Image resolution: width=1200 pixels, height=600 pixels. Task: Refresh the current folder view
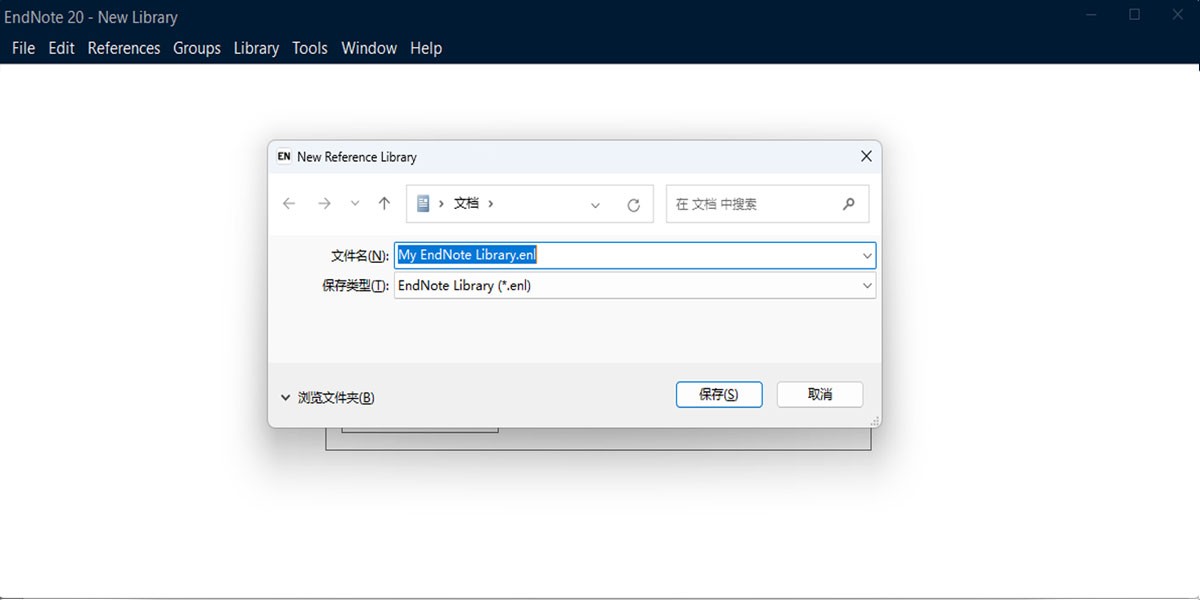[x=633, y=205]
